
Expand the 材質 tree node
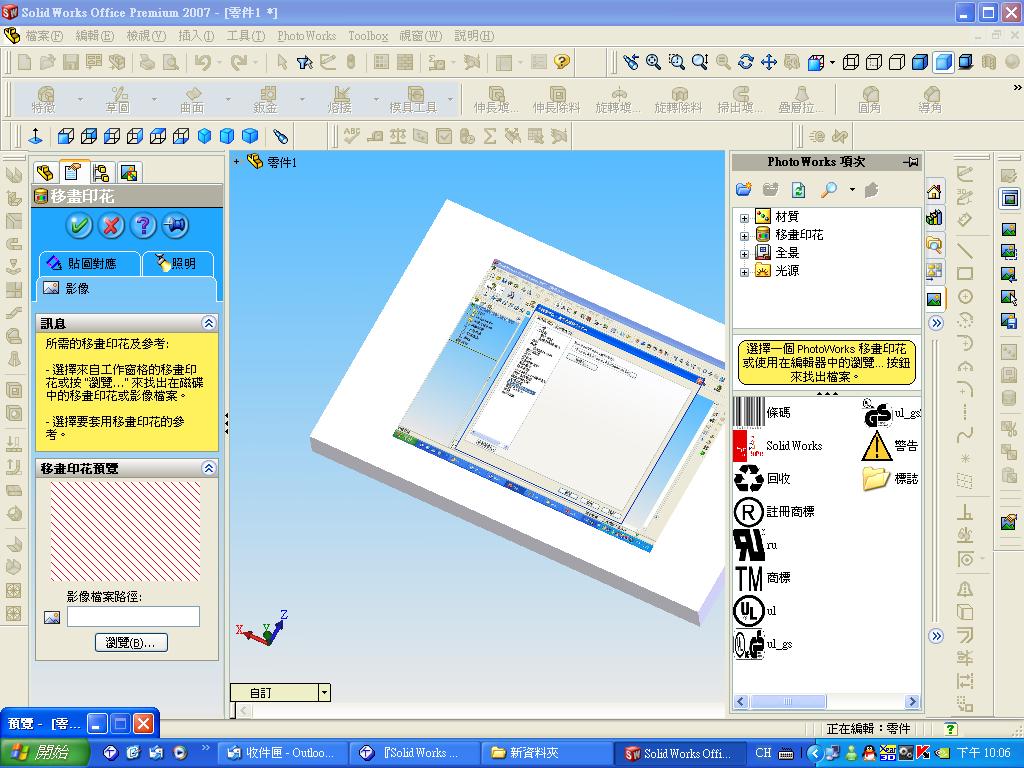(x=744, y=218)
